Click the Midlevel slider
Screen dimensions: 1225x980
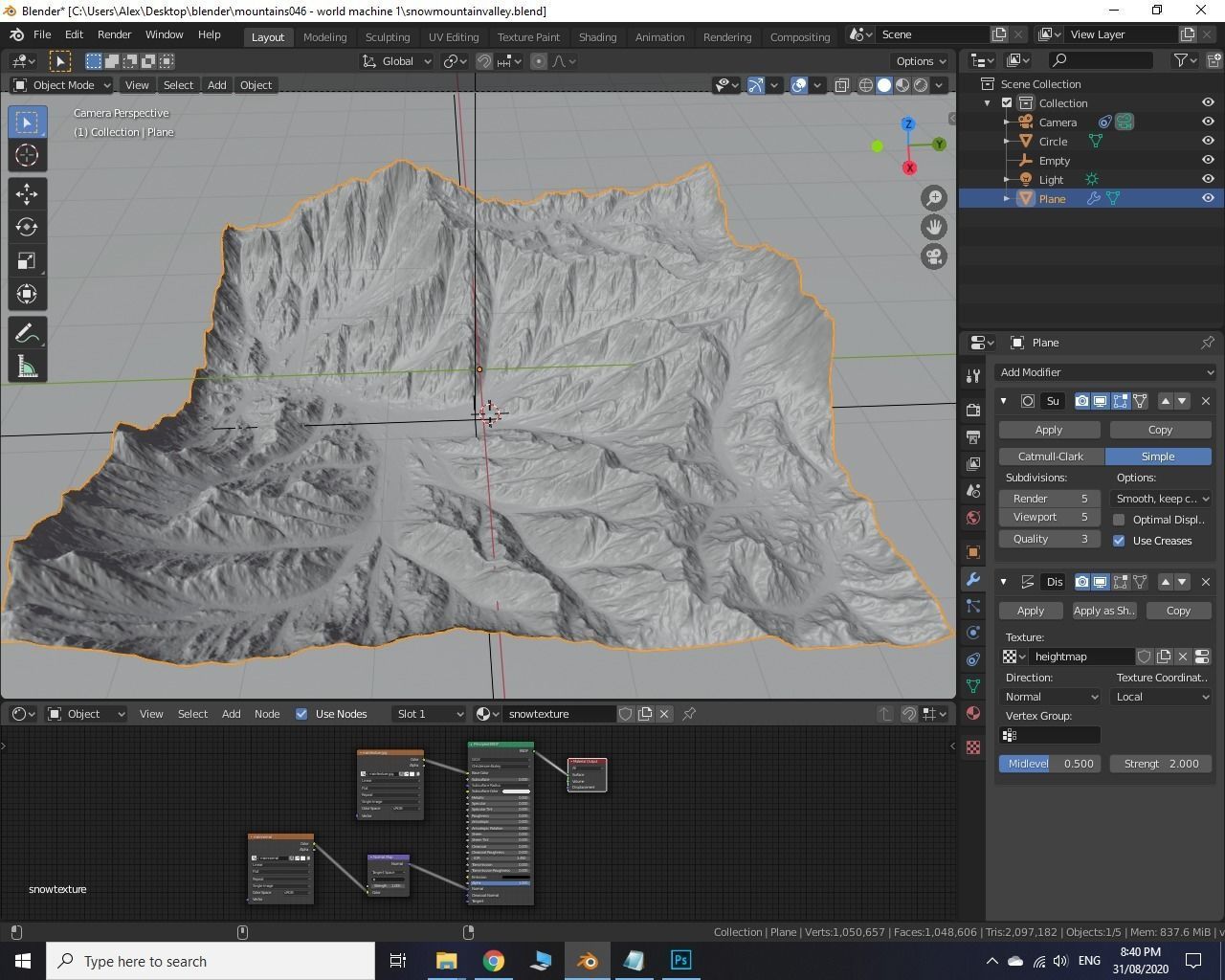point(1050,764)
